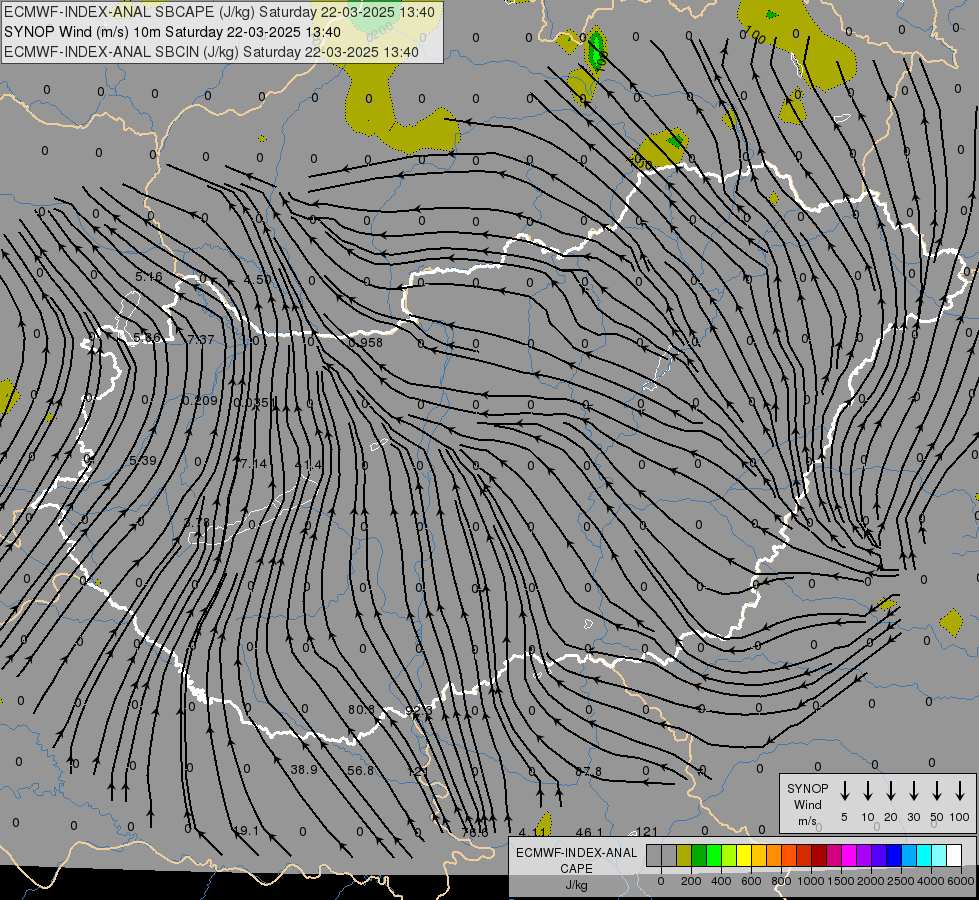This screenshot has height=900, width=979.
Task: Choose the pure blue CAPE legend swatch
Action: 895,855
